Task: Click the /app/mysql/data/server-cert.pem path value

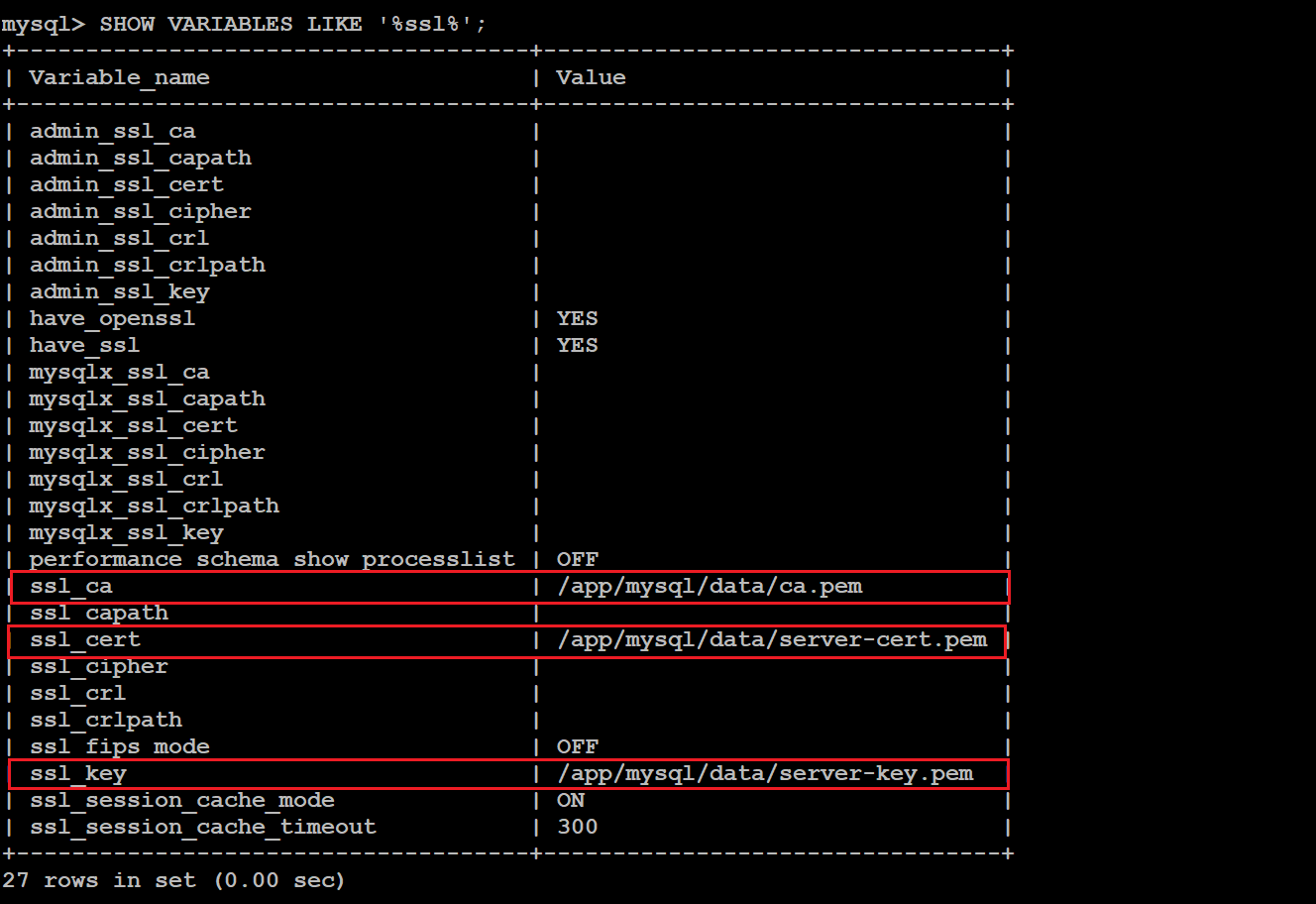Action: click(772, 639)
